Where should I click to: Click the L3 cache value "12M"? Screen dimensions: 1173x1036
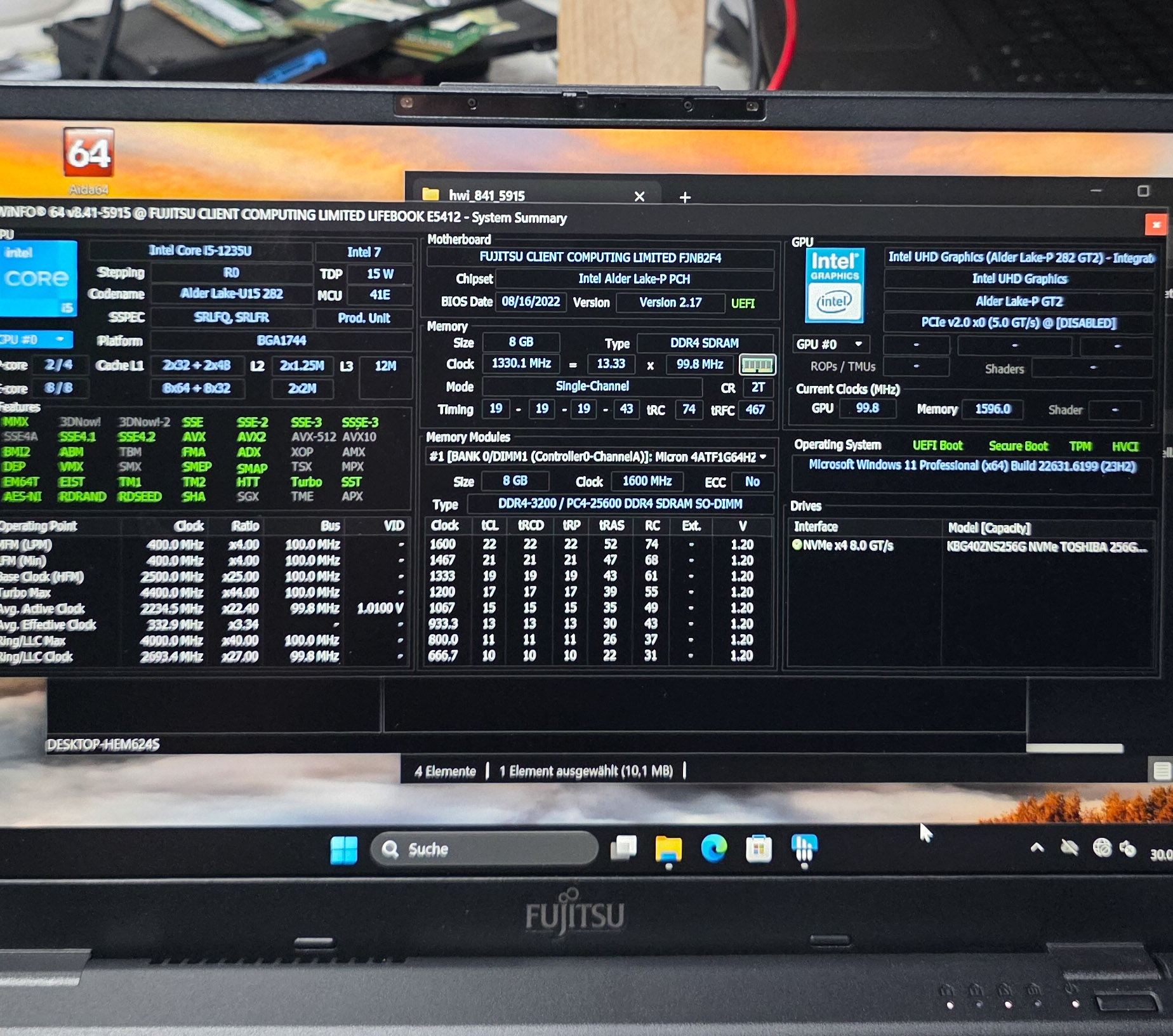pyautogui.click(x=385, y=366)
